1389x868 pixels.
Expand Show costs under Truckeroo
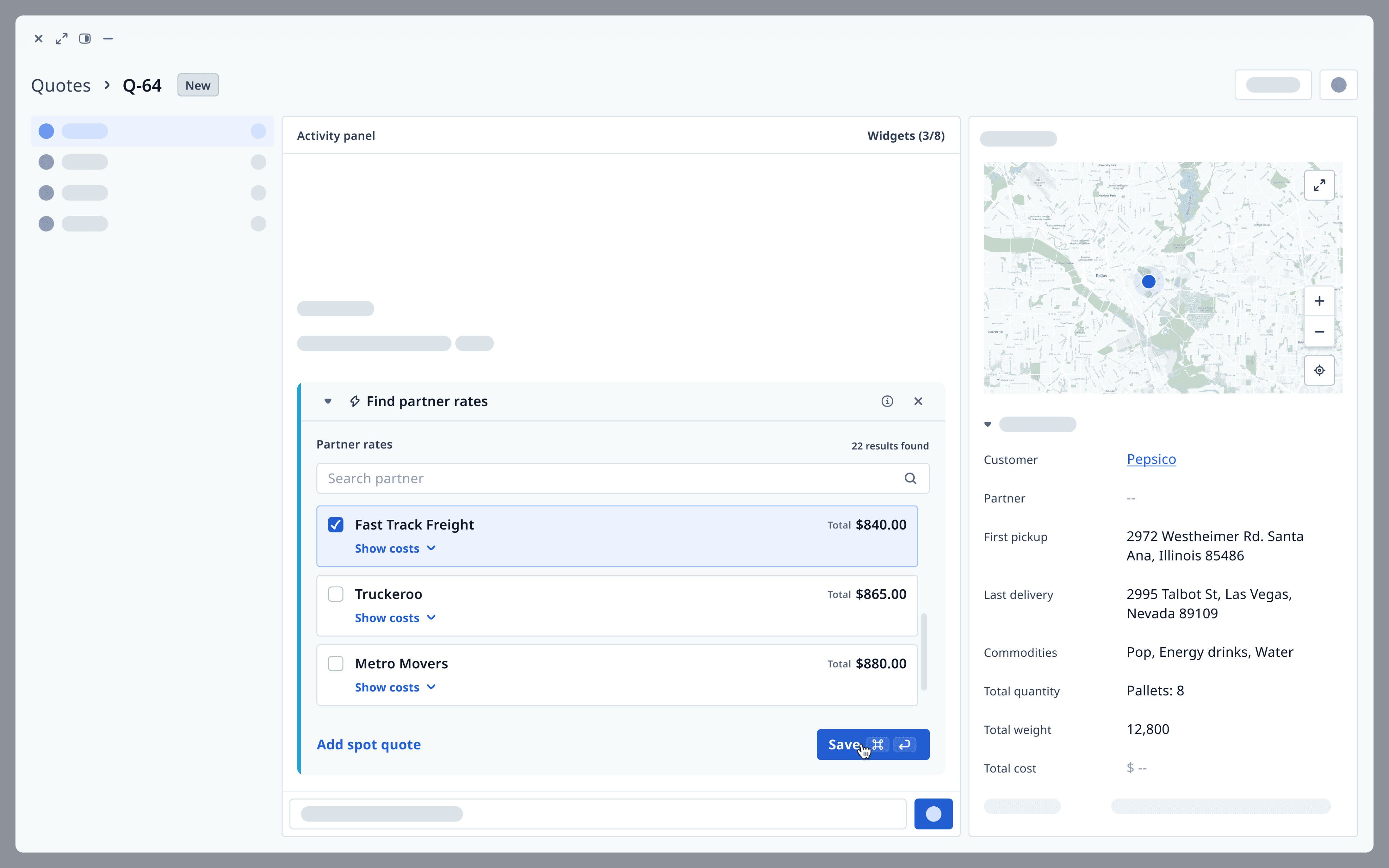(x=395, y=618)
